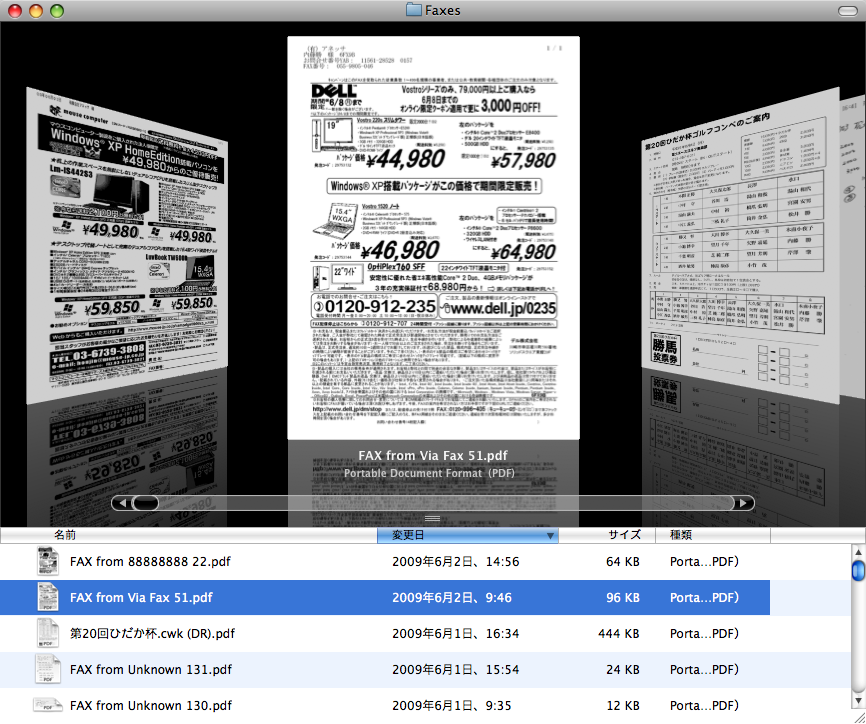The width and height of the screenshot is (866, 724).
Task: Click the 444 KB size cell
Action: click(x=619, y=633)
